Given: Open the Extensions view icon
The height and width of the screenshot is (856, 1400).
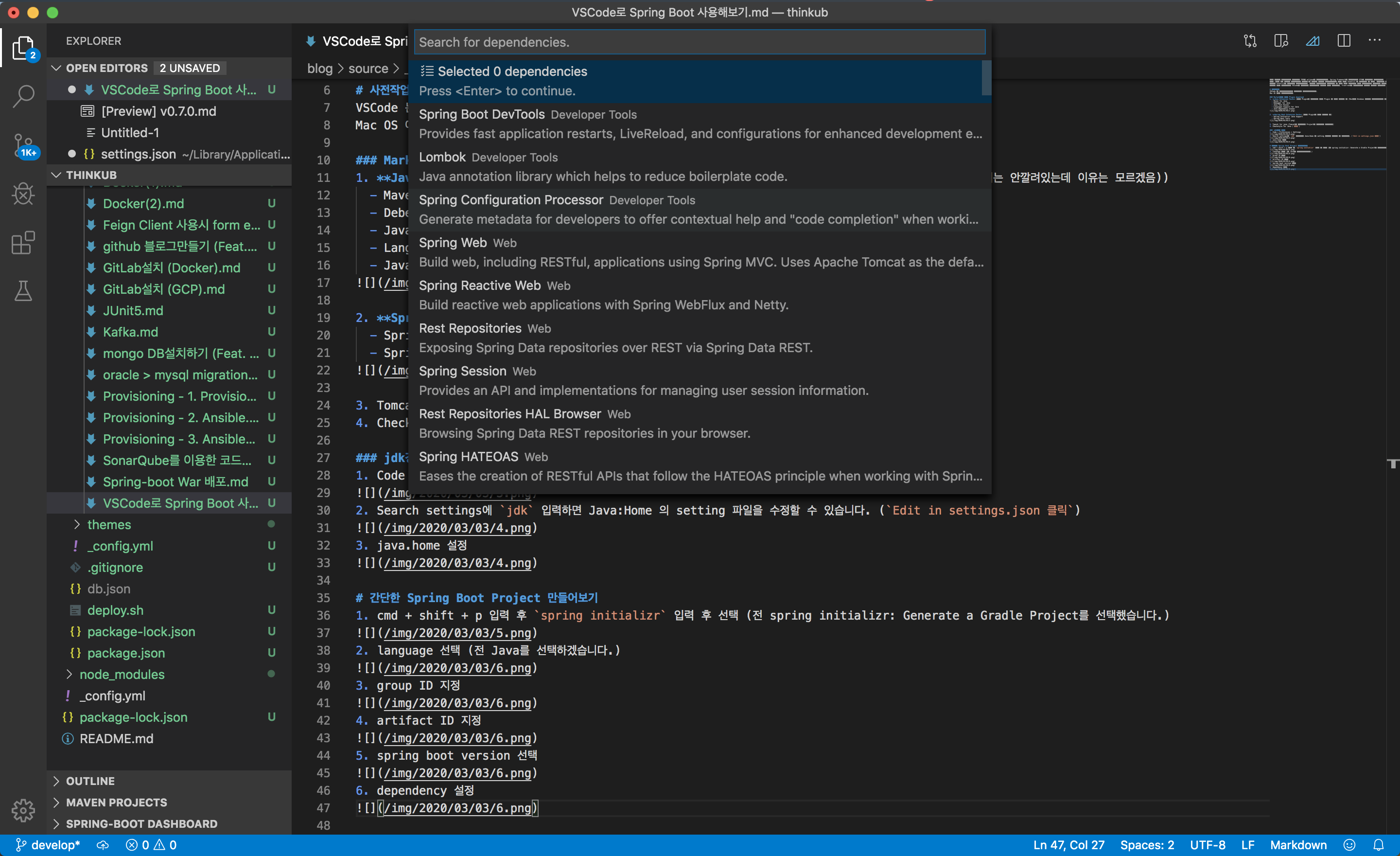Looking at the screenshot, I should 23,243.
